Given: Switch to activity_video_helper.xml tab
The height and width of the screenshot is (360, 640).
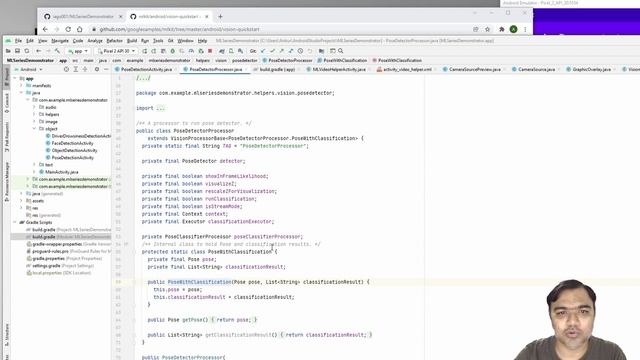Looking at the screenshot, I should pos(407,69).
